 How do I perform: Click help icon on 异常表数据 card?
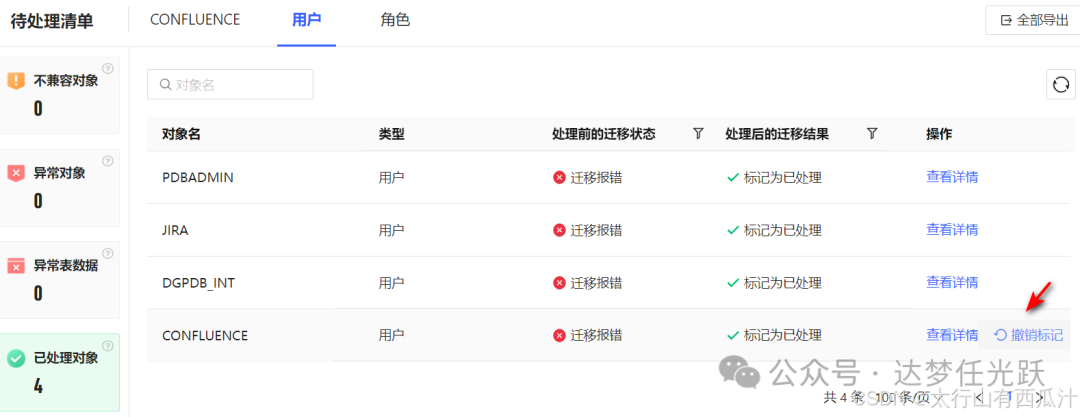(x=108, y=253)
